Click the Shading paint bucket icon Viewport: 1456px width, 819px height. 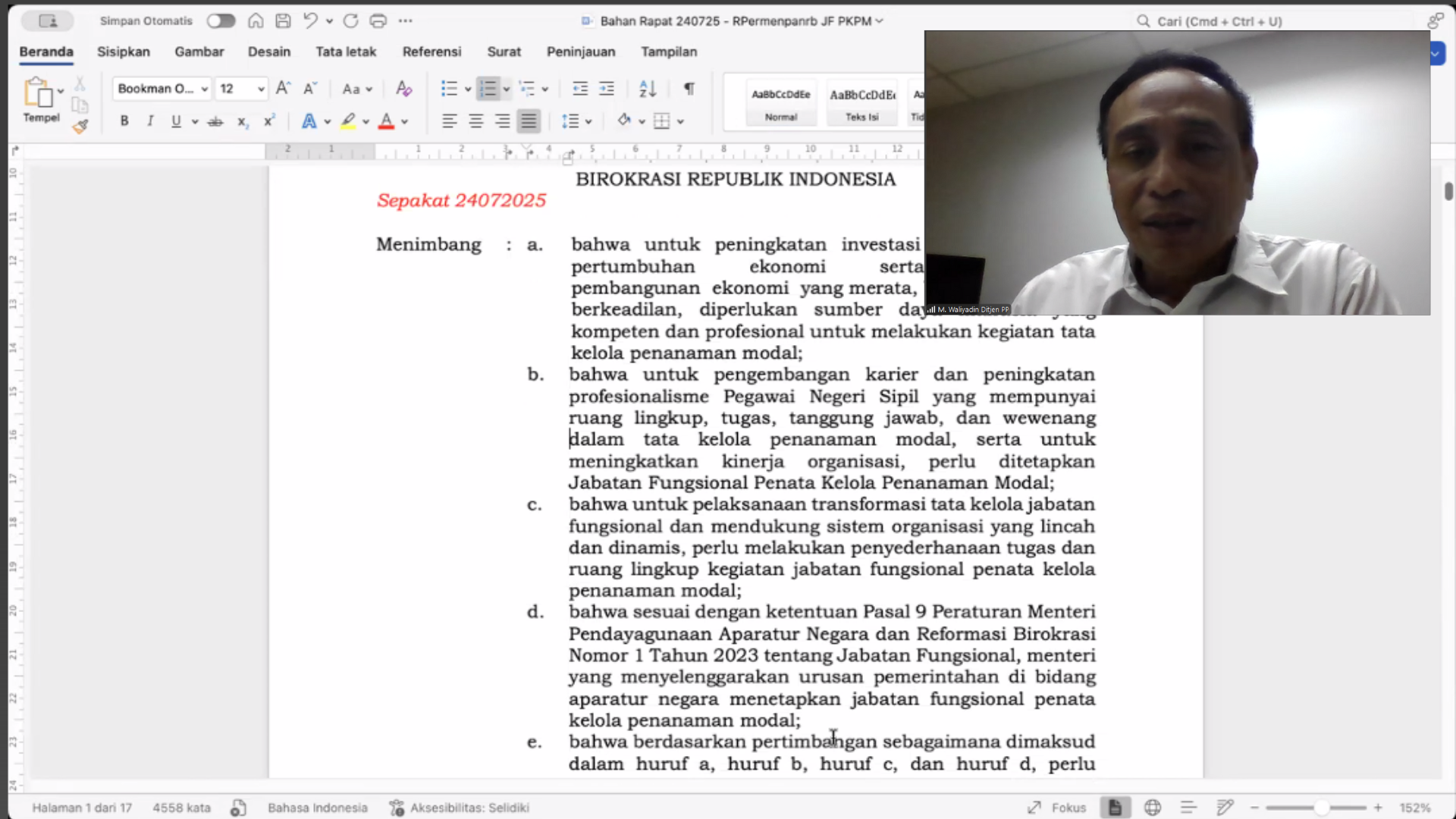click(623, 121)
